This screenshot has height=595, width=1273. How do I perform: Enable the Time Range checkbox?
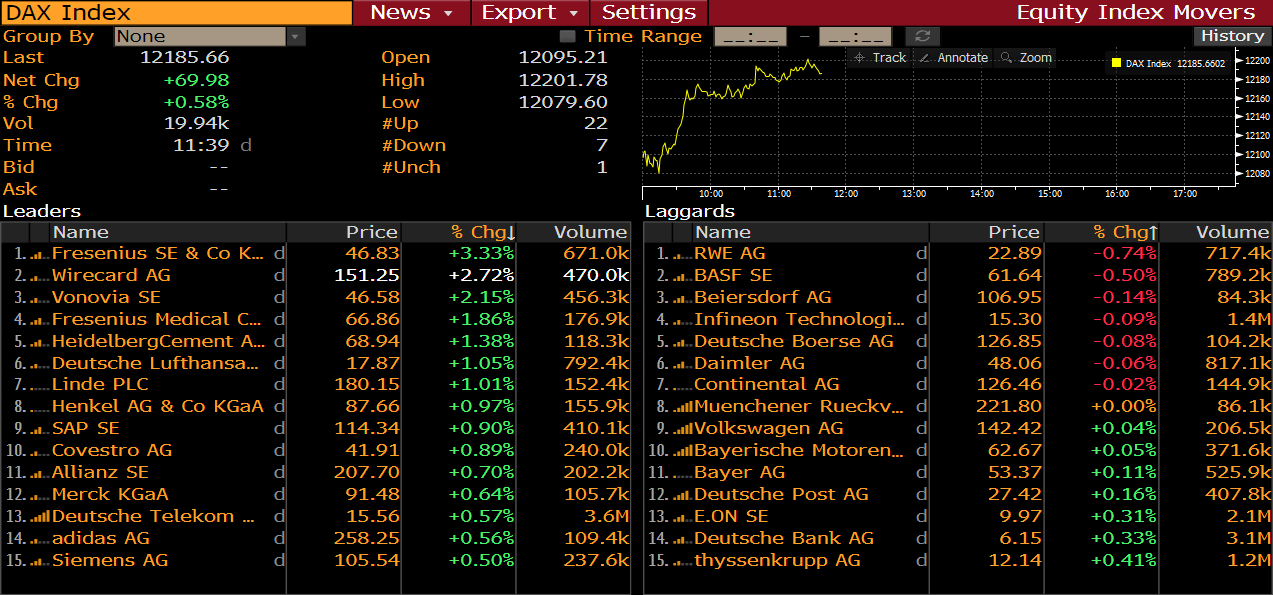[x=567, y=36]
